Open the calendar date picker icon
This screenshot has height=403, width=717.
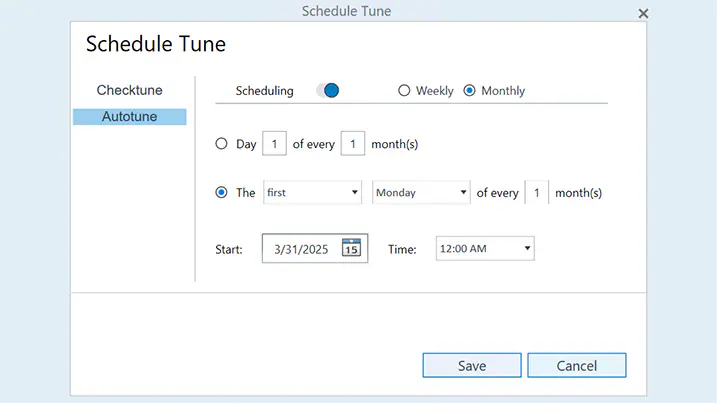click(x=351, y=247)
